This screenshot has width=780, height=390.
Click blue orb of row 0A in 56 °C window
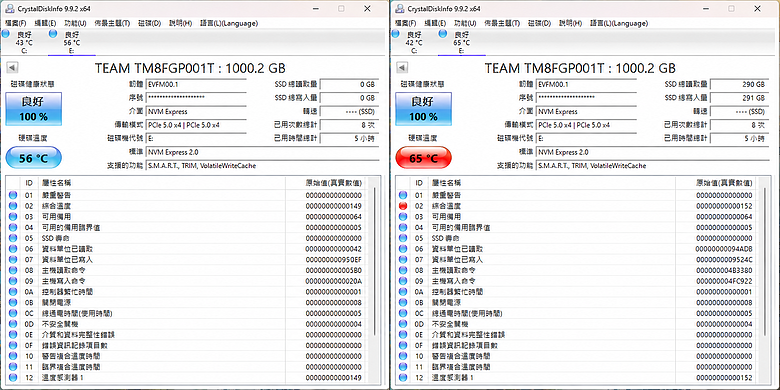click(x=13, y=292)
